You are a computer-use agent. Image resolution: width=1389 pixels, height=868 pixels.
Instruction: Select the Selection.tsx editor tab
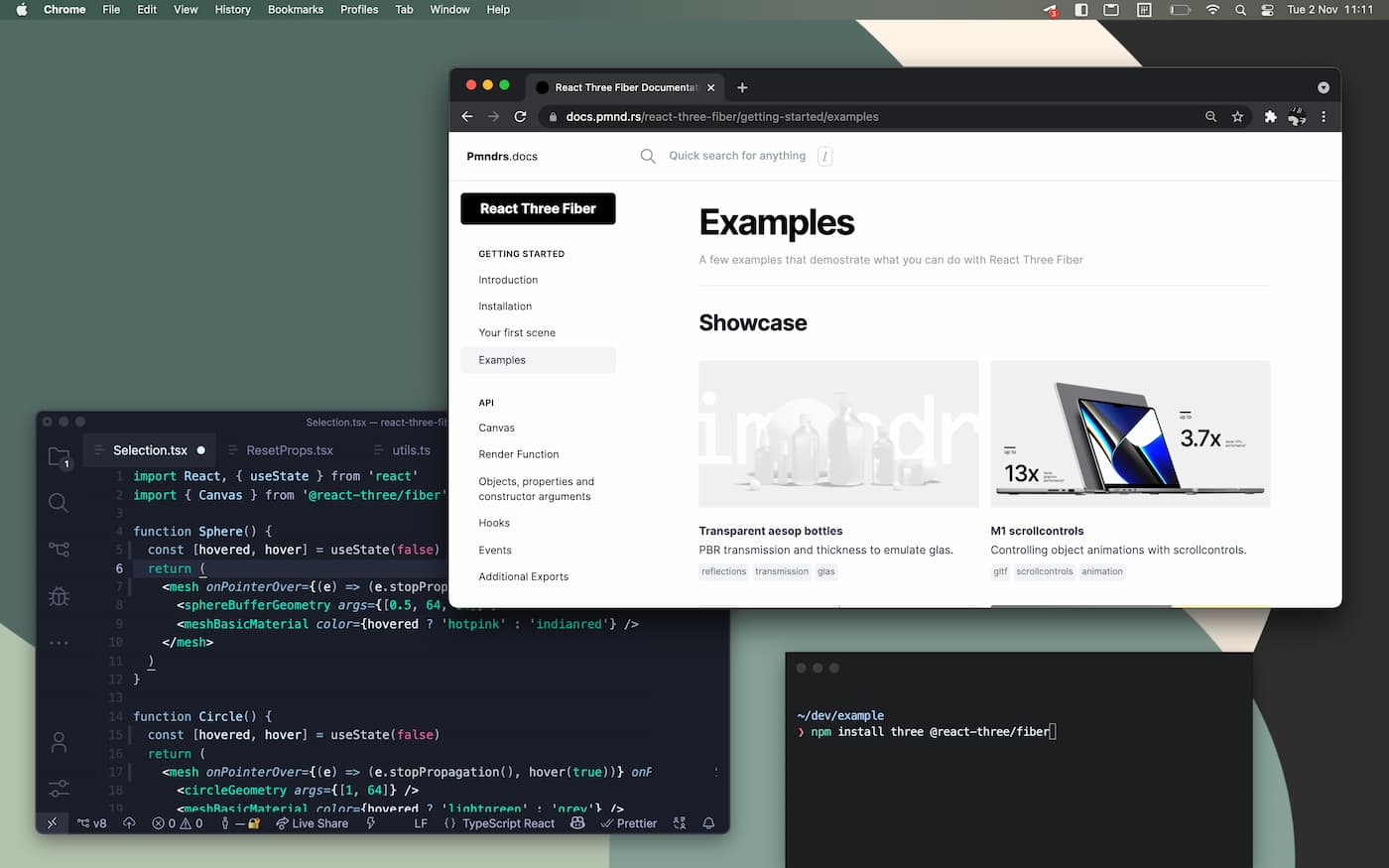point(149,450)
